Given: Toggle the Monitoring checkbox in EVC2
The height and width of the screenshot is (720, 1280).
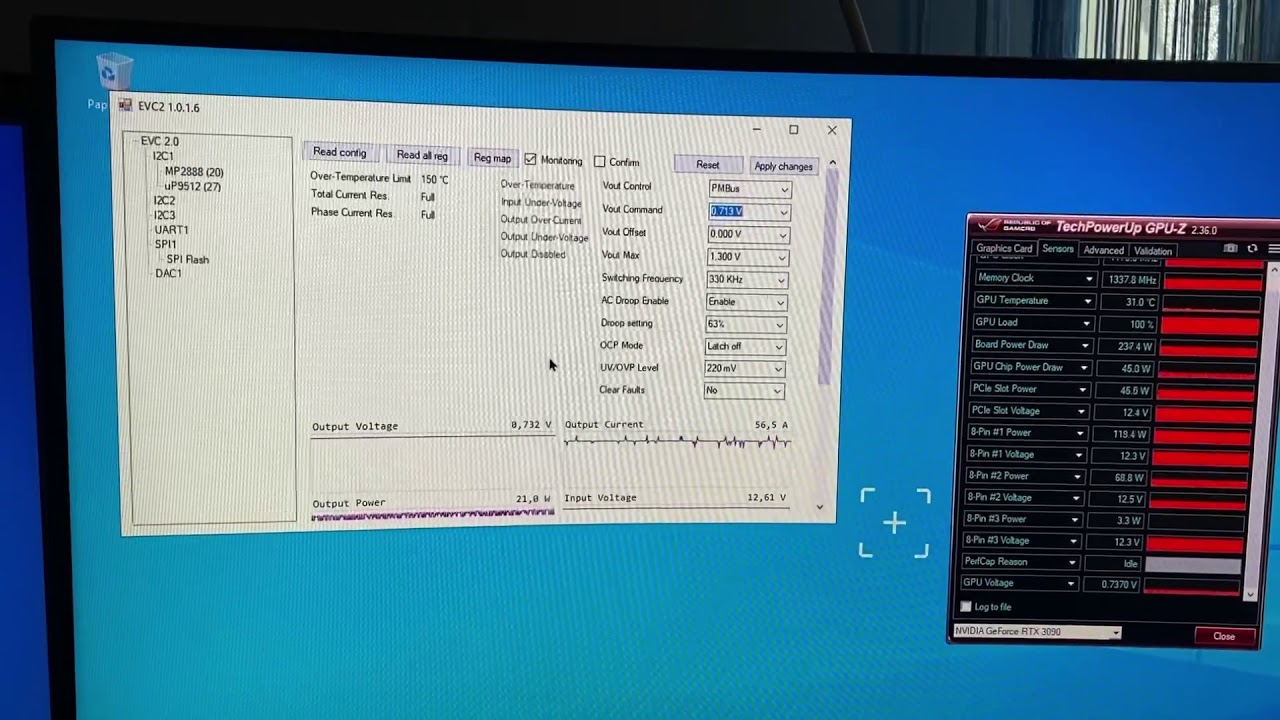Looking at the screenshot, I should pos(530,159).
